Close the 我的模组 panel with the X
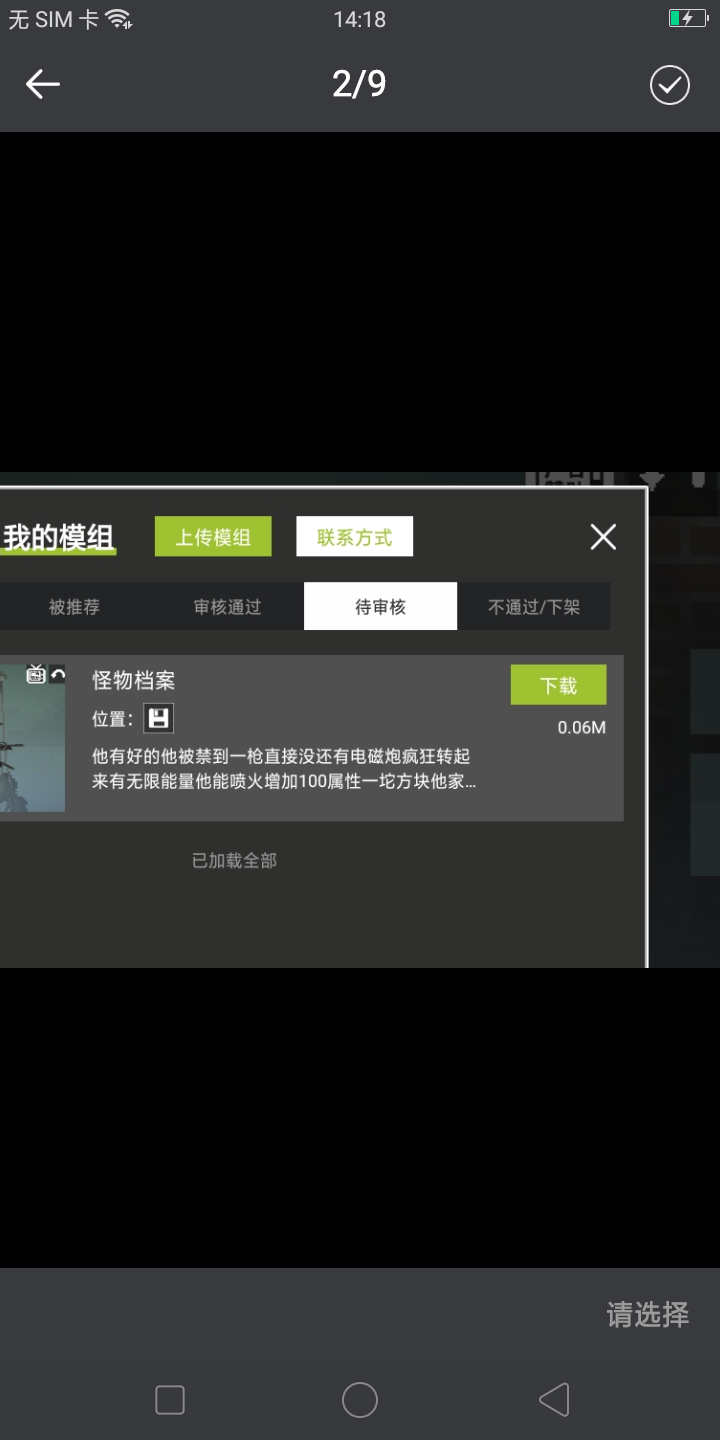Screen dimensions: 720x1440 [603, 537]
